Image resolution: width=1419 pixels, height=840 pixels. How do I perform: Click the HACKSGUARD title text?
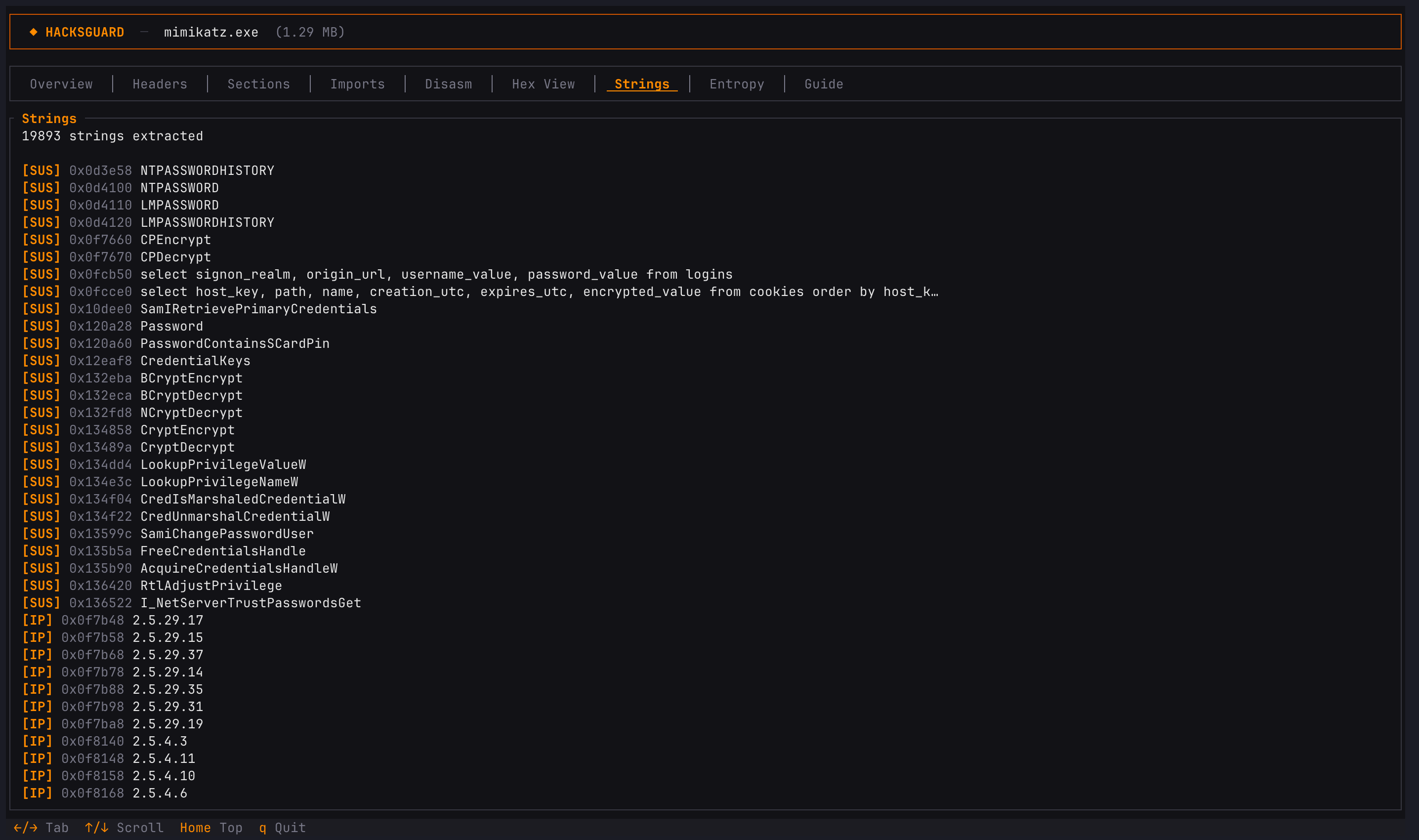(x=85, y=32)
